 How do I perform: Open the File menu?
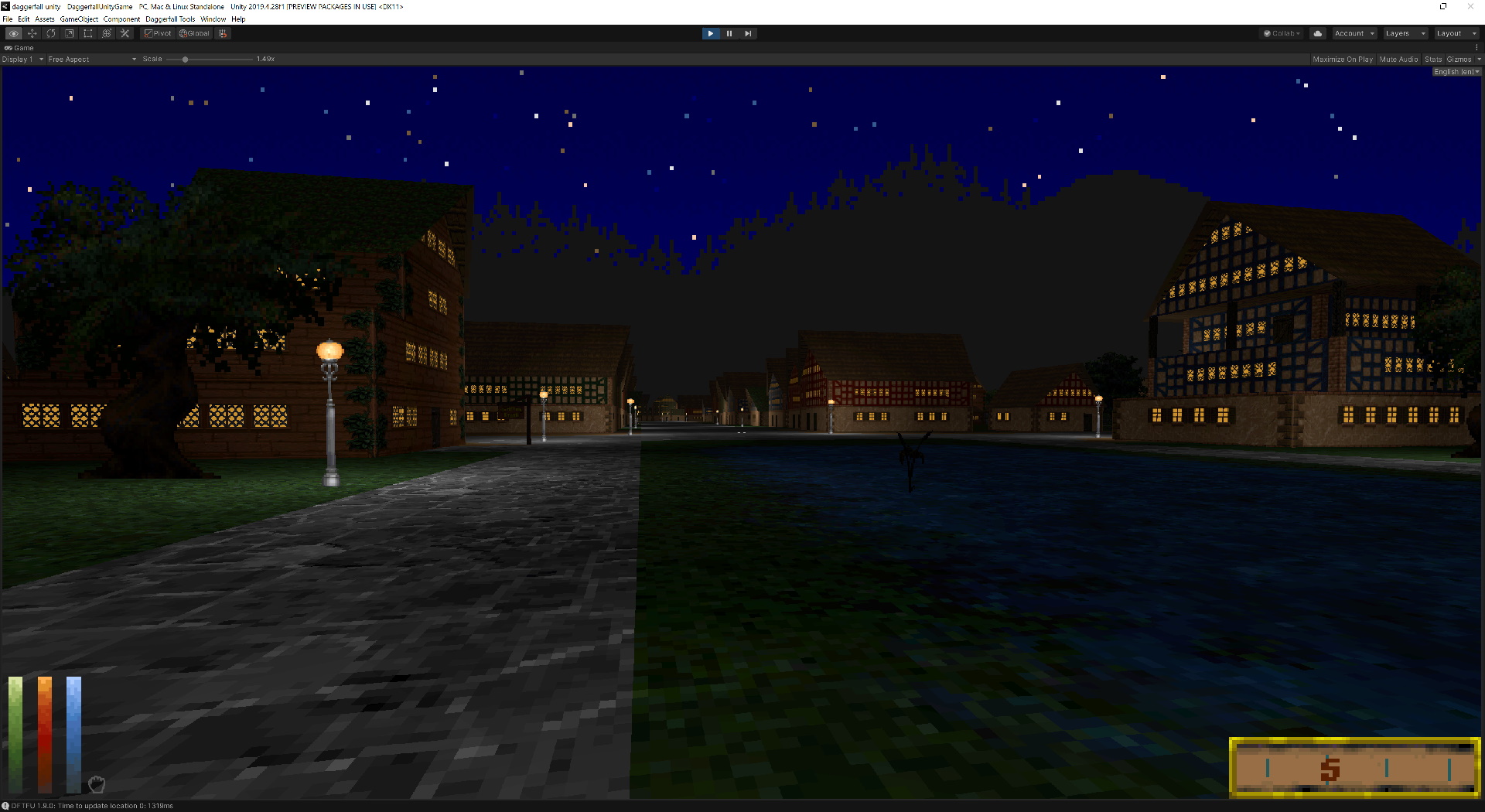tap(8, 19)
